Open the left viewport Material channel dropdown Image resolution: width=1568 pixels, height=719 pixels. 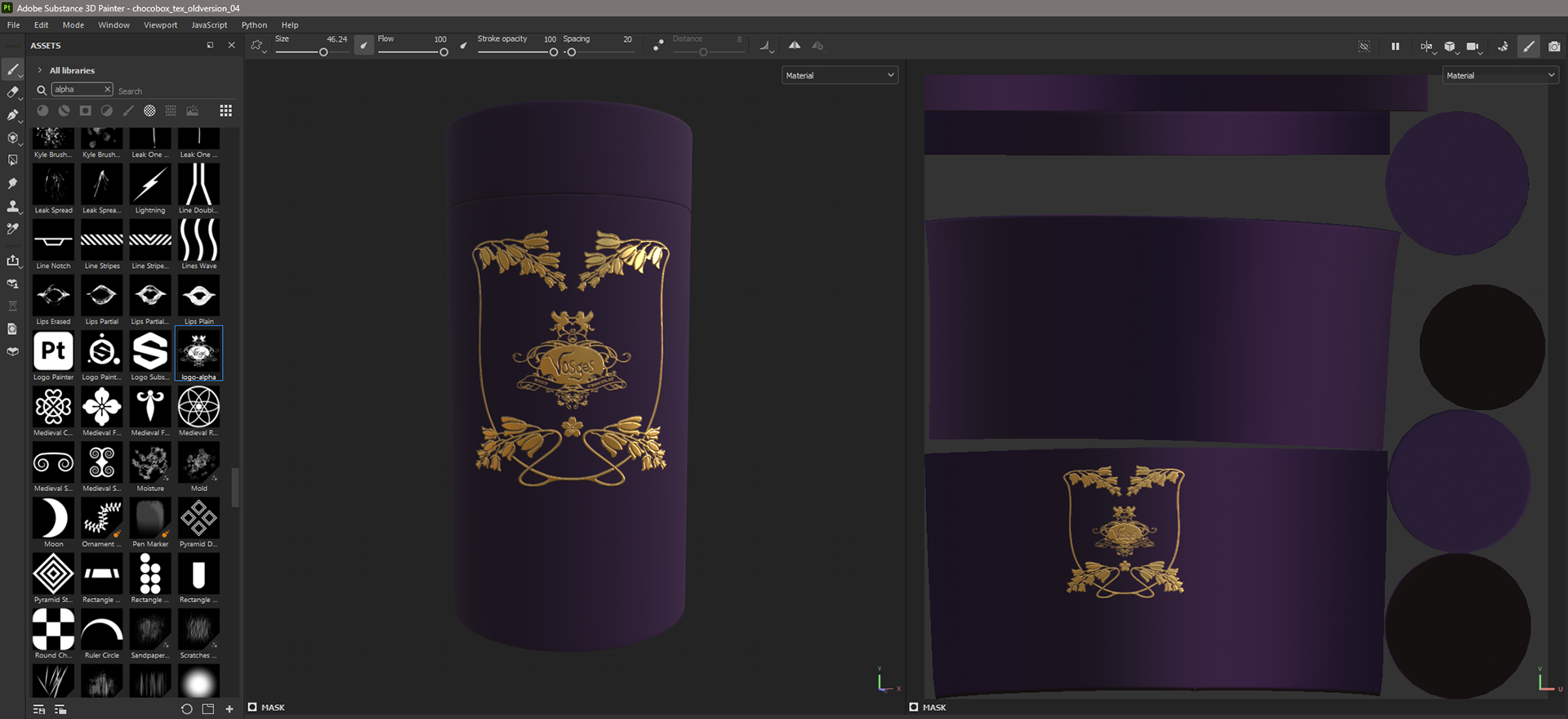840,75
